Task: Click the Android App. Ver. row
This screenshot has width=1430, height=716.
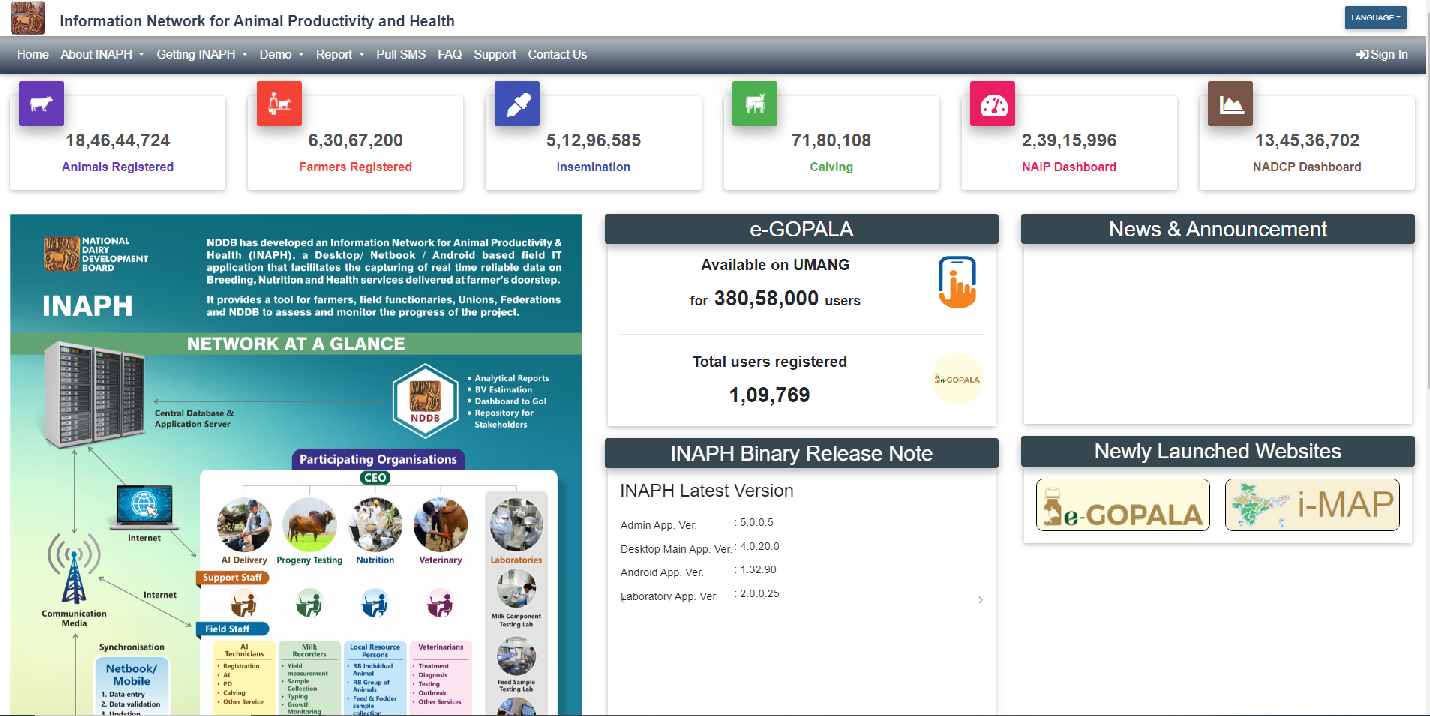Action: 699,572
